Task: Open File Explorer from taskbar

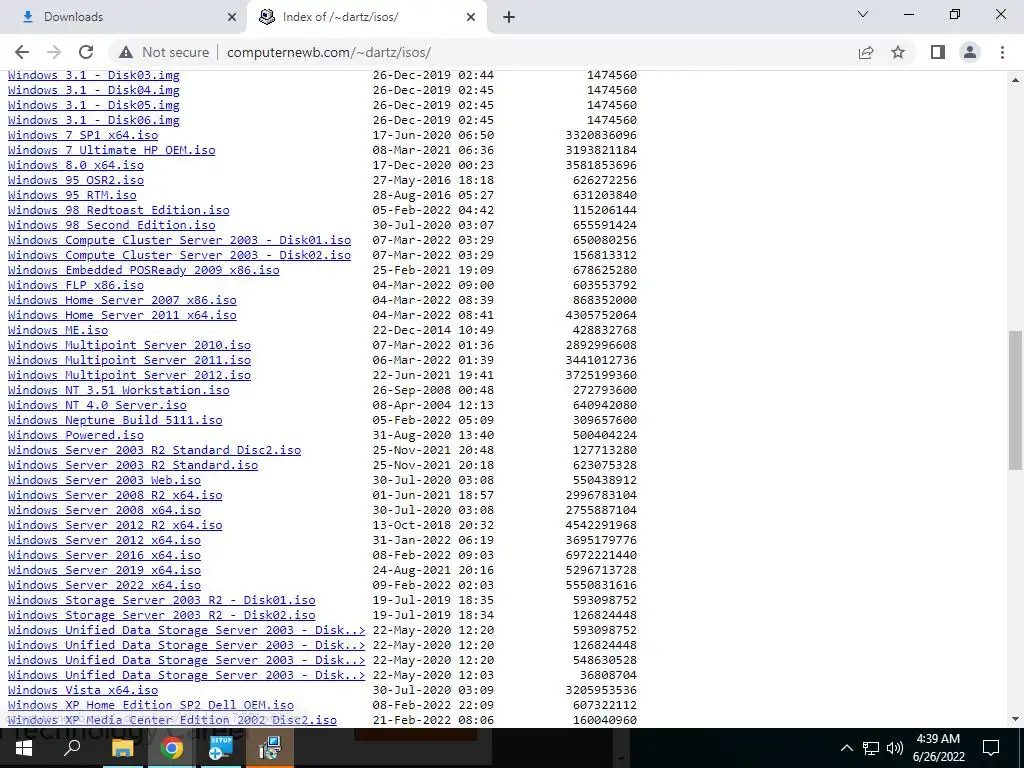Action: pos(122,748)
